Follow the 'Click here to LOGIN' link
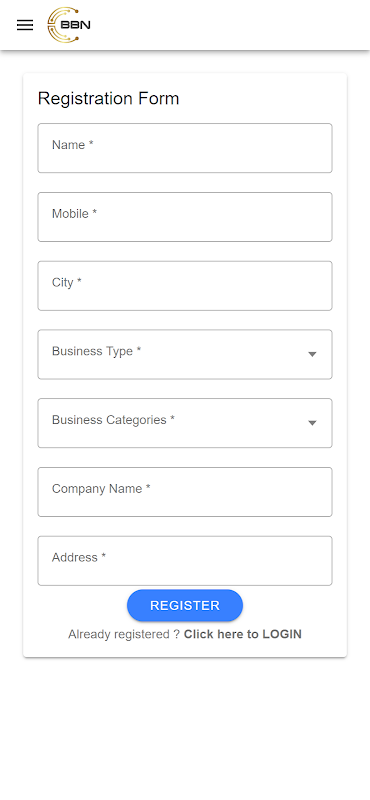The width and height of the screenshot is (370, 800). click(243, 634)
